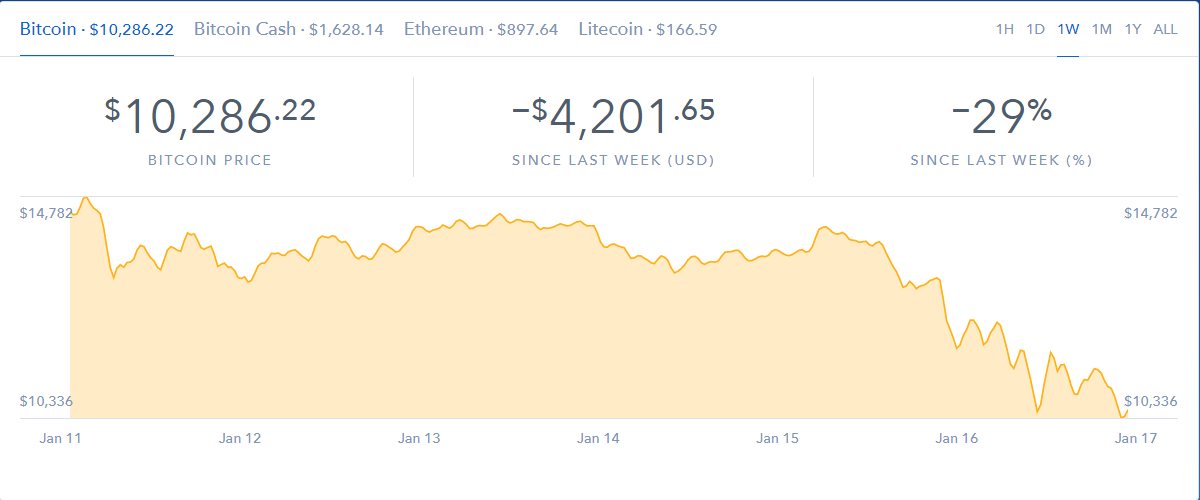Switch chart to 1Y range
Image resolution: width=1200 pixels, height=500 pixels.
[x=1133, y=29]
